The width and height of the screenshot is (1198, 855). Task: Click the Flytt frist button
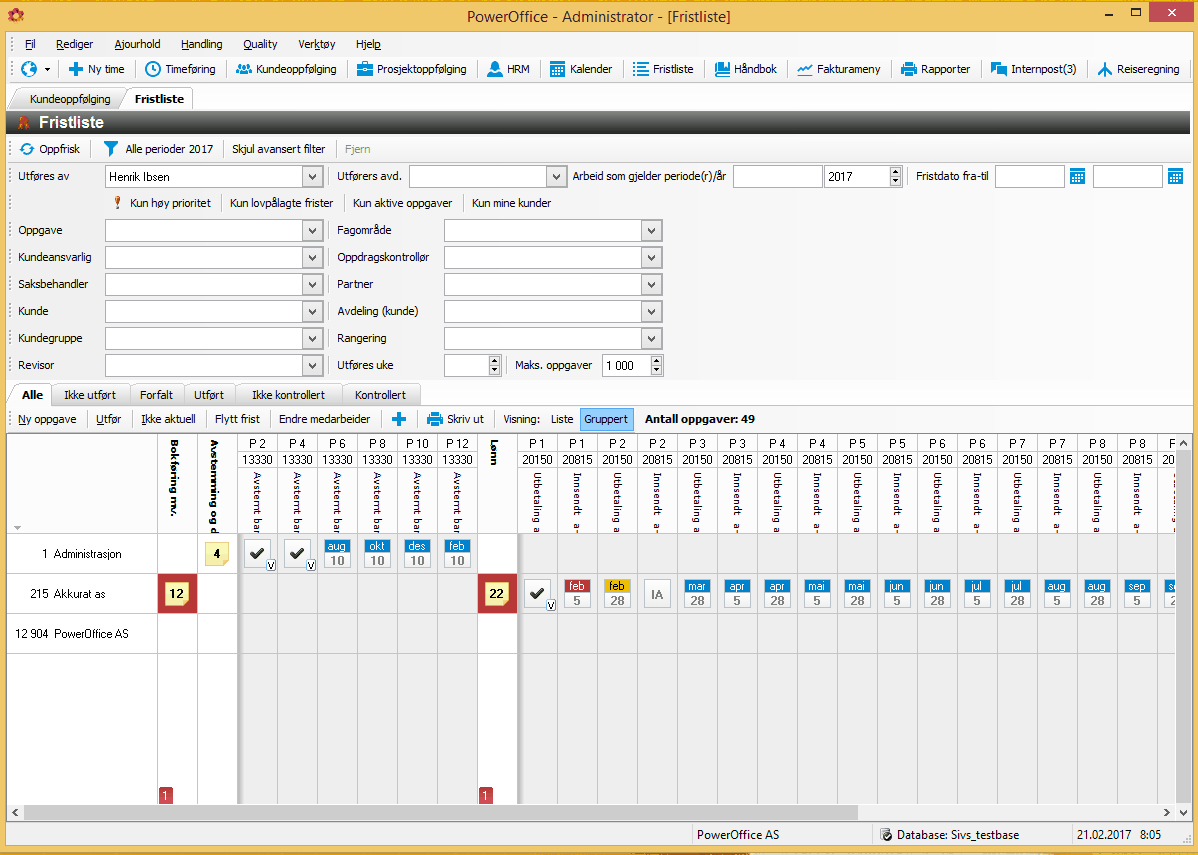pyautogui.click(x=238, y=419)
